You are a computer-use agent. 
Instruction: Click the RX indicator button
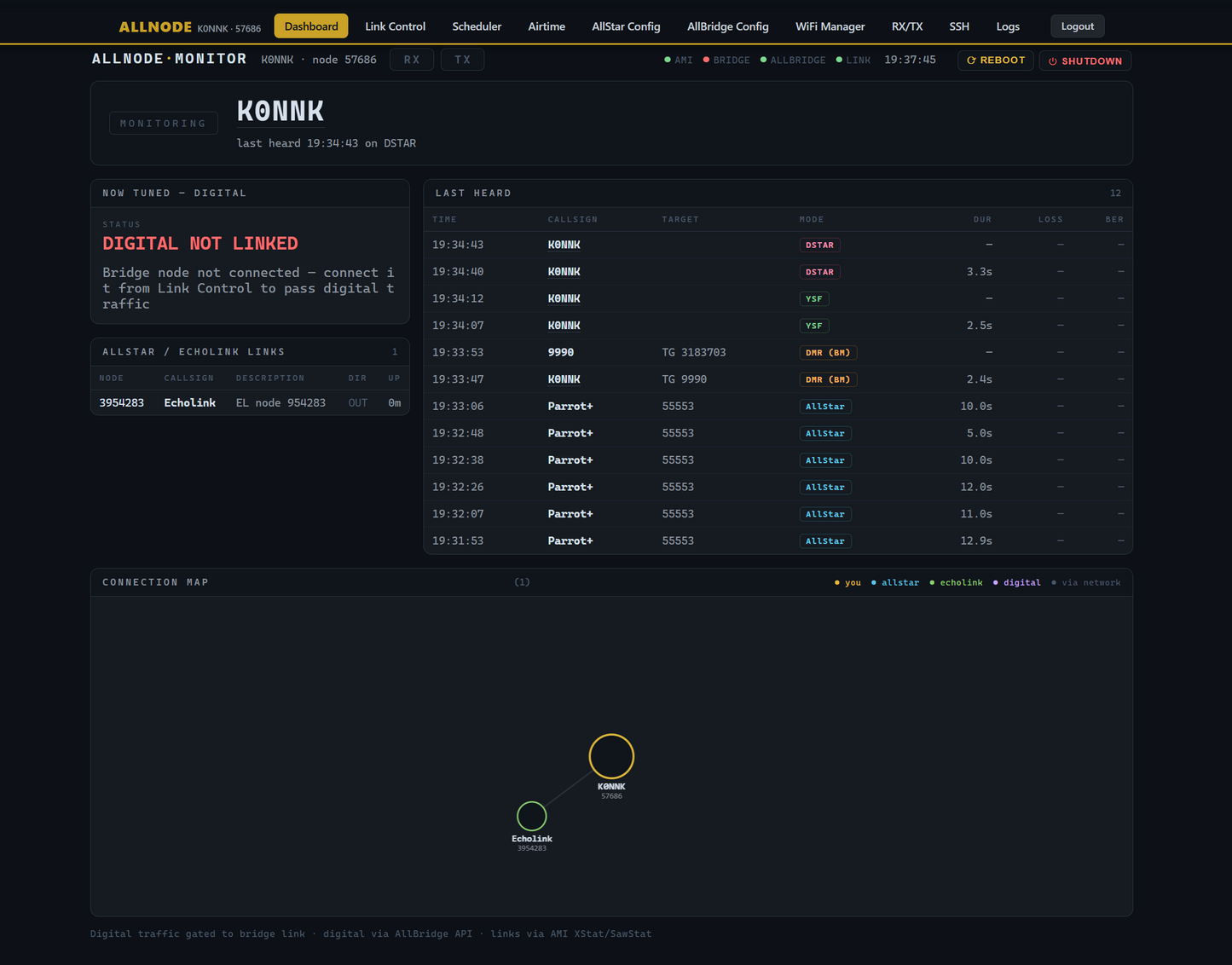[x=412, y=60]
